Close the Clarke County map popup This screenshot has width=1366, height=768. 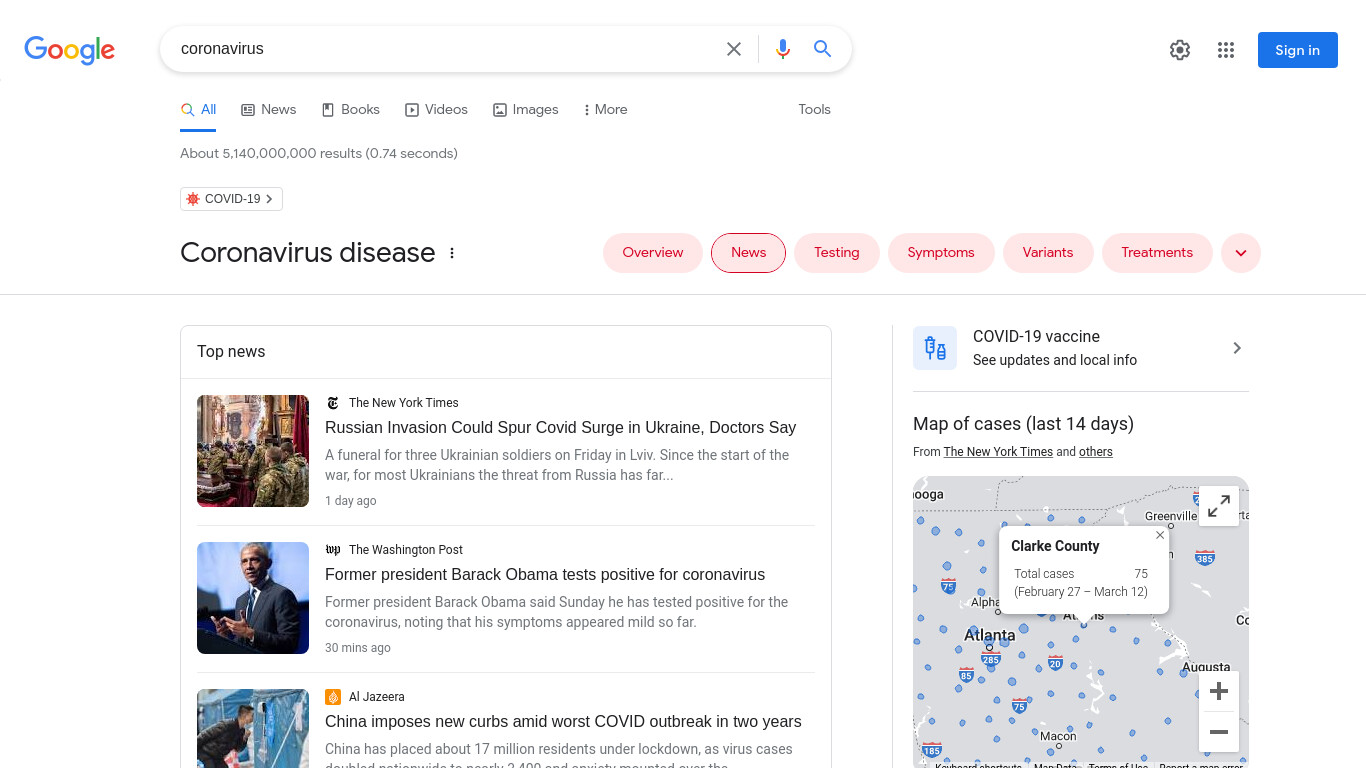(1160, 535)
